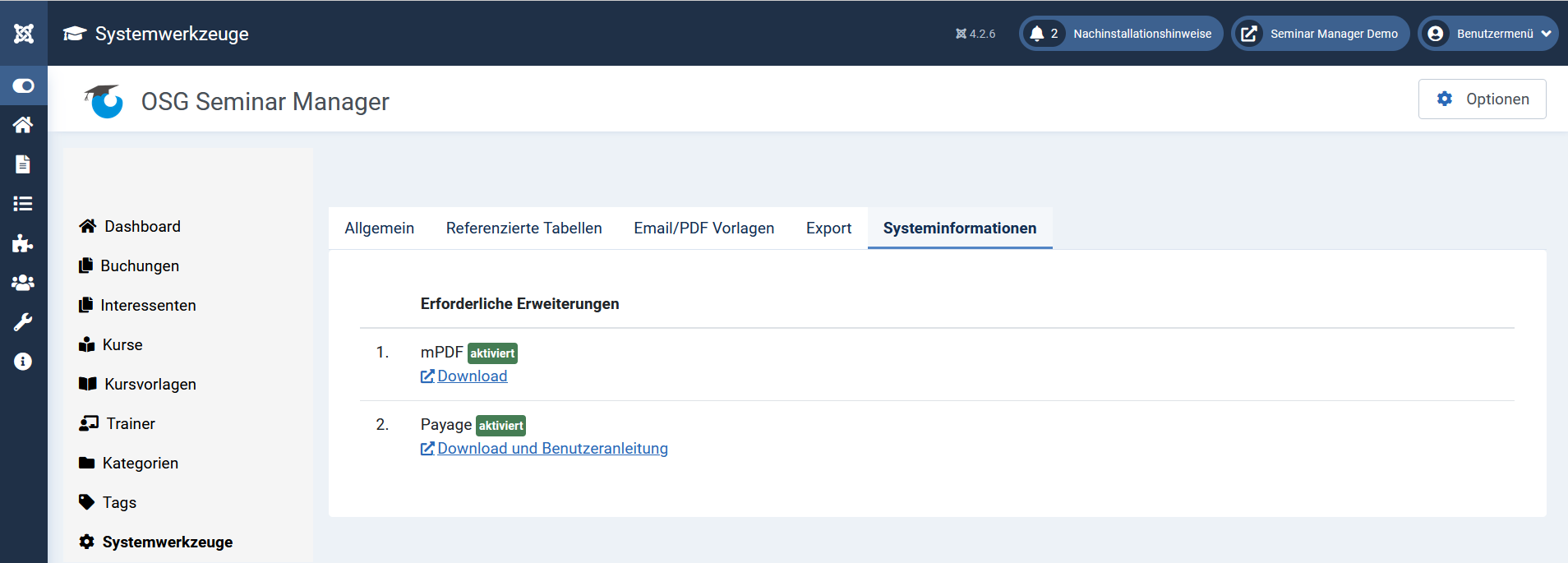Switch to the Allgemein tab
Viewport: 1568px width, 563px height.
379,228
